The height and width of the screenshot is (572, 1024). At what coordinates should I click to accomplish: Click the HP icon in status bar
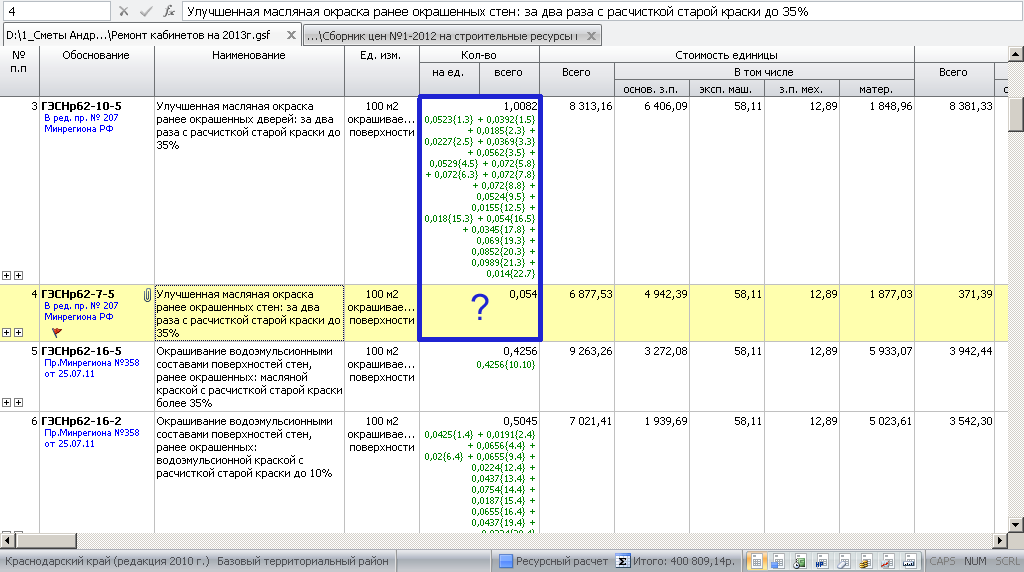click(820, 561)
